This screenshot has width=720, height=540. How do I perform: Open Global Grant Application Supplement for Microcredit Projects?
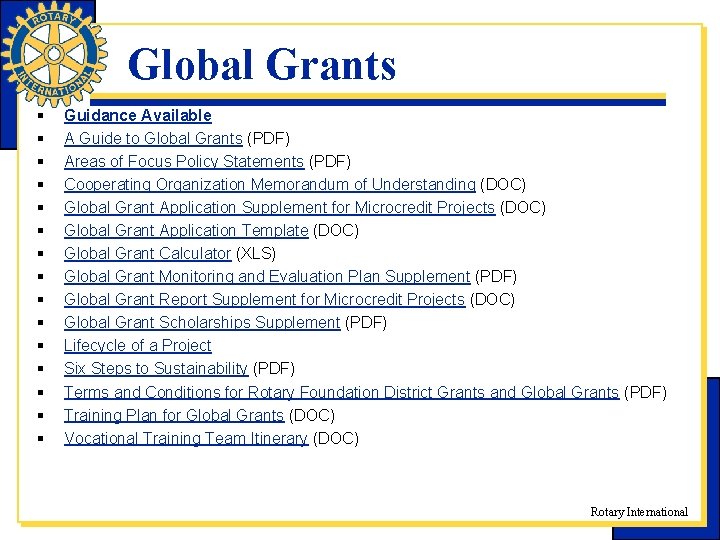(x=280, y=207)
